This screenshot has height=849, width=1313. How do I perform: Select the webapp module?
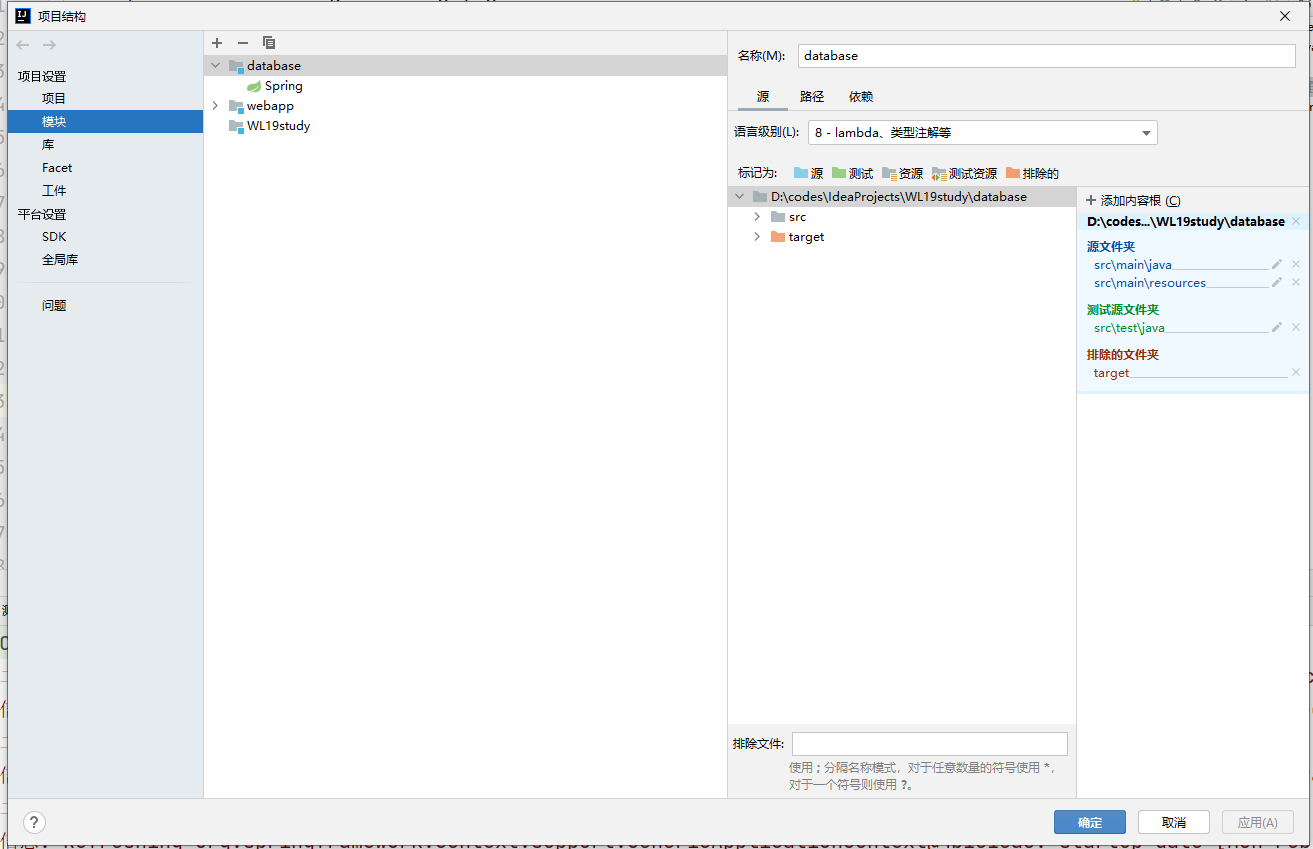click(x=465, y=106)
